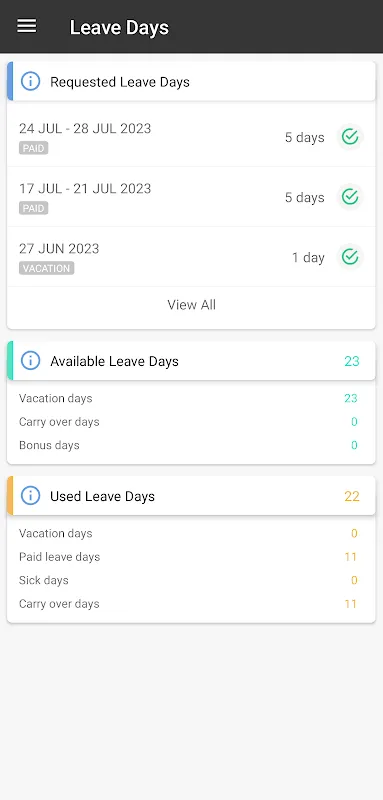Expand the Requested Leave Days header
The height and width of the screenshot is (800, 383).
[191, 82]
